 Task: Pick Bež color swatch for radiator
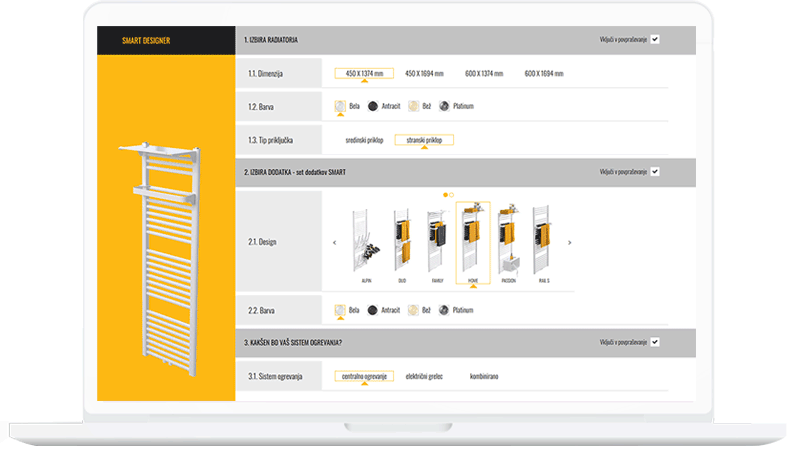pyautogui.click(x=416, y=105)
